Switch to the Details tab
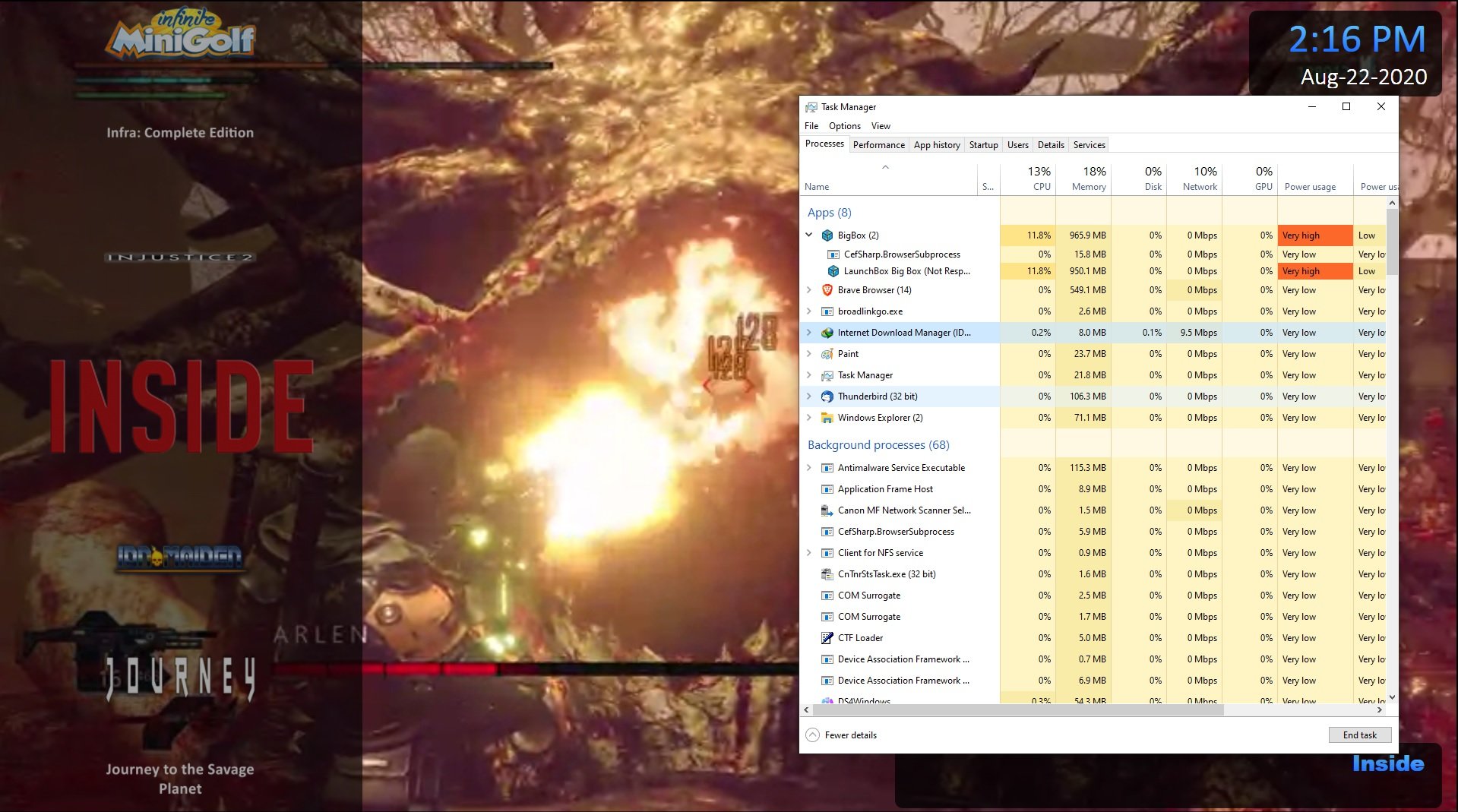This screenshot has height=812, width=1458. [x=1051, y=145]
